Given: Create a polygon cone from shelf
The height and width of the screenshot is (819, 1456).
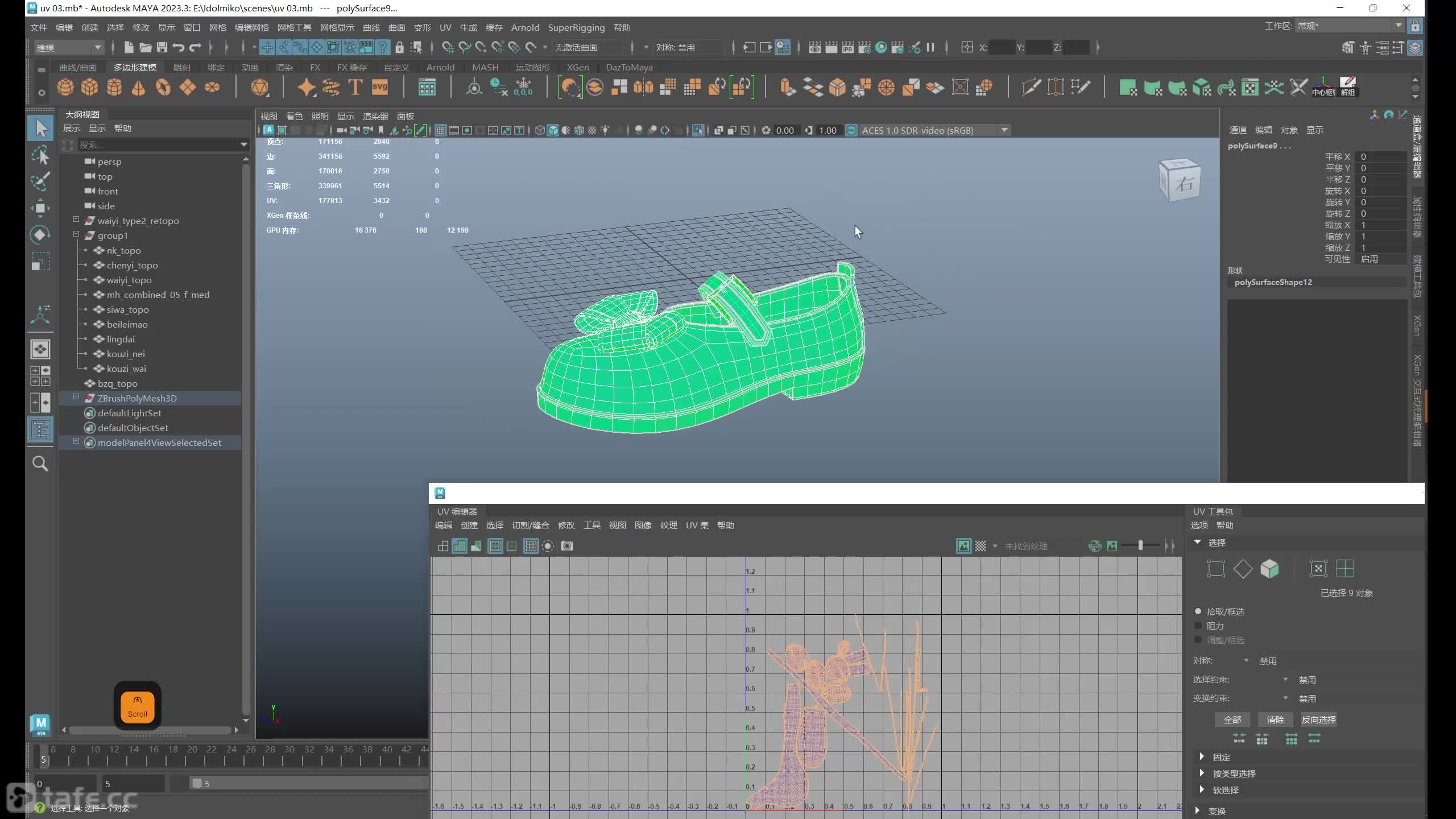Looking at the screenshot, I should (x=138, y=88).
